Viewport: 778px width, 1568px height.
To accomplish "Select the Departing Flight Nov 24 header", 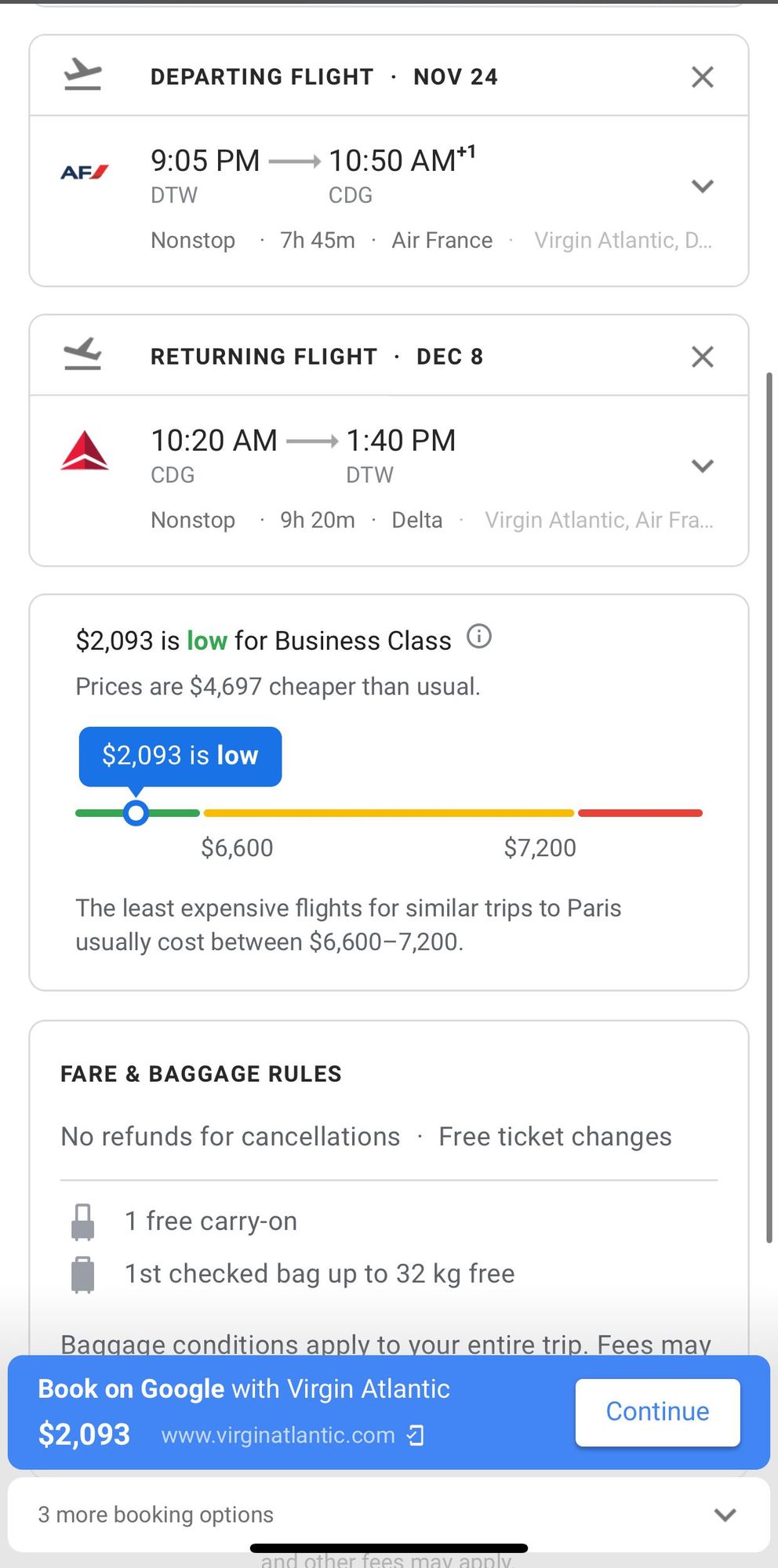I will click(x=324, y=77).
